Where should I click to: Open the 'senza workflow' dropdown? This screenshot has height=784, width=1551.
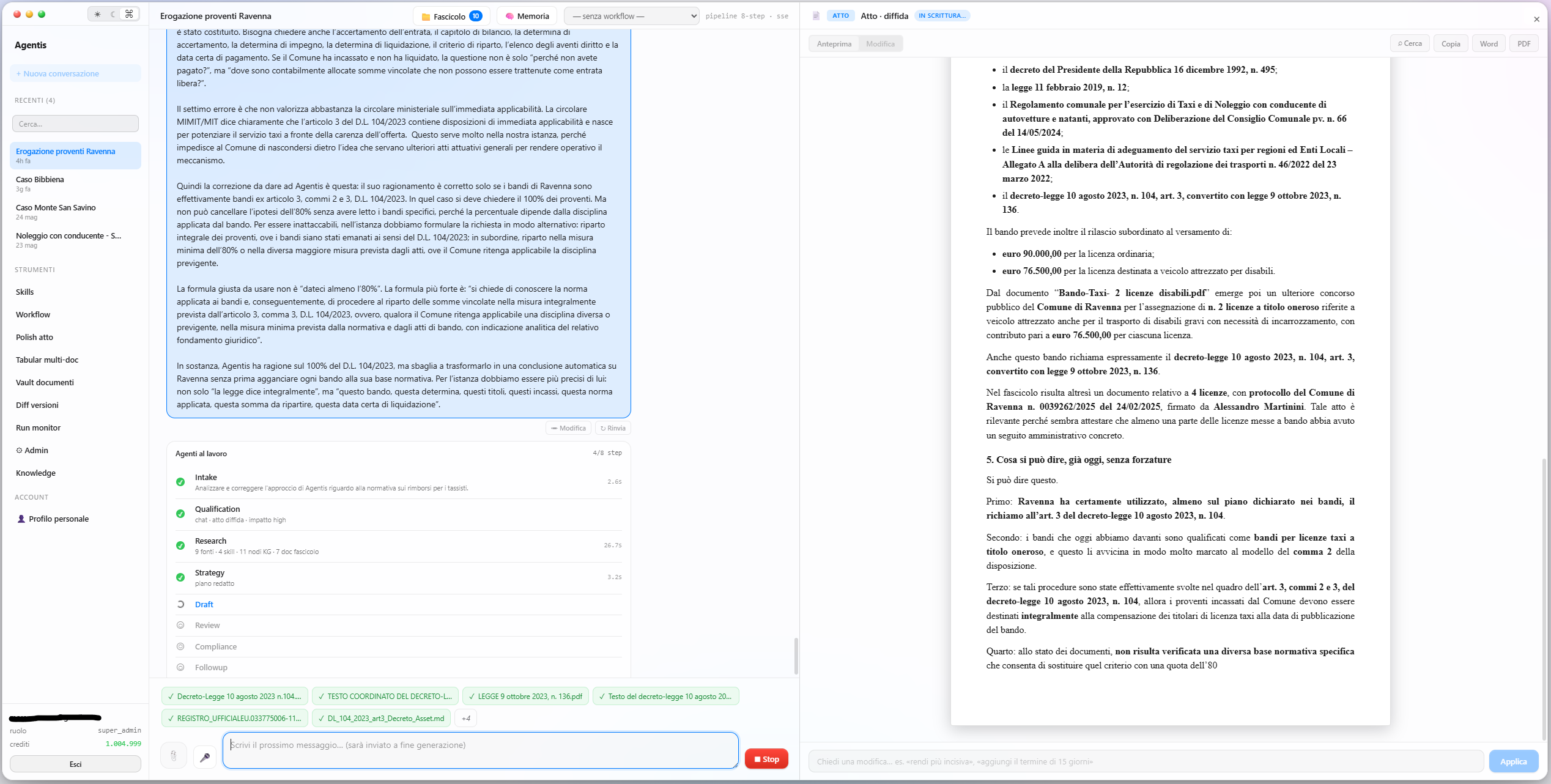click(x=632, y=17)
